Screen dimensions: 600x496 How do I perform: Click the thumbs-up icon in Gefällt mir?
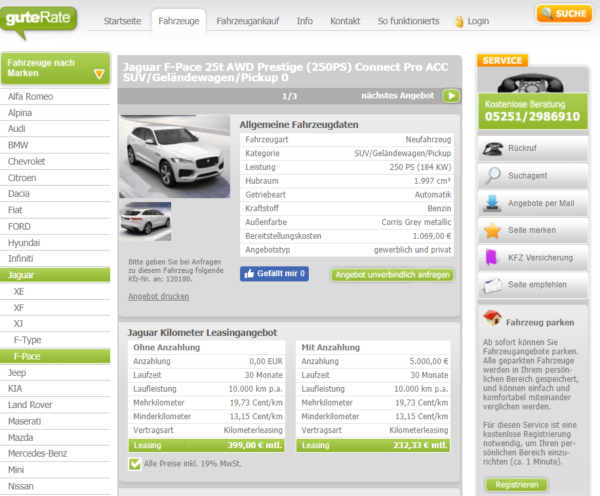tap(249, 274)
